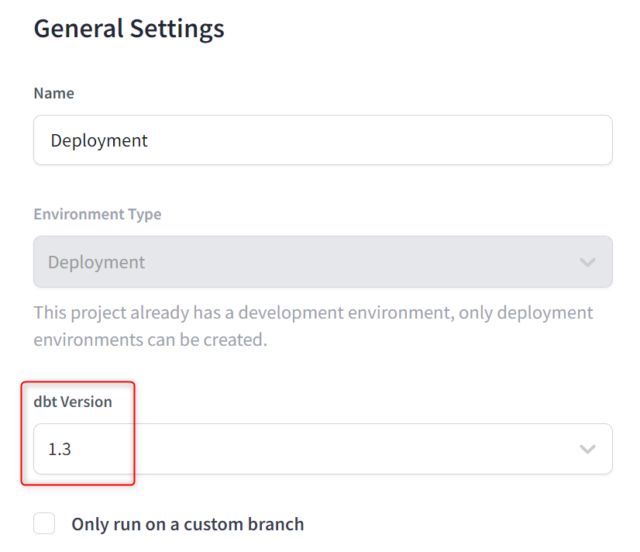Click the Name input field
Viewport: 640px width, 552px height.
(x=323, y=140)
